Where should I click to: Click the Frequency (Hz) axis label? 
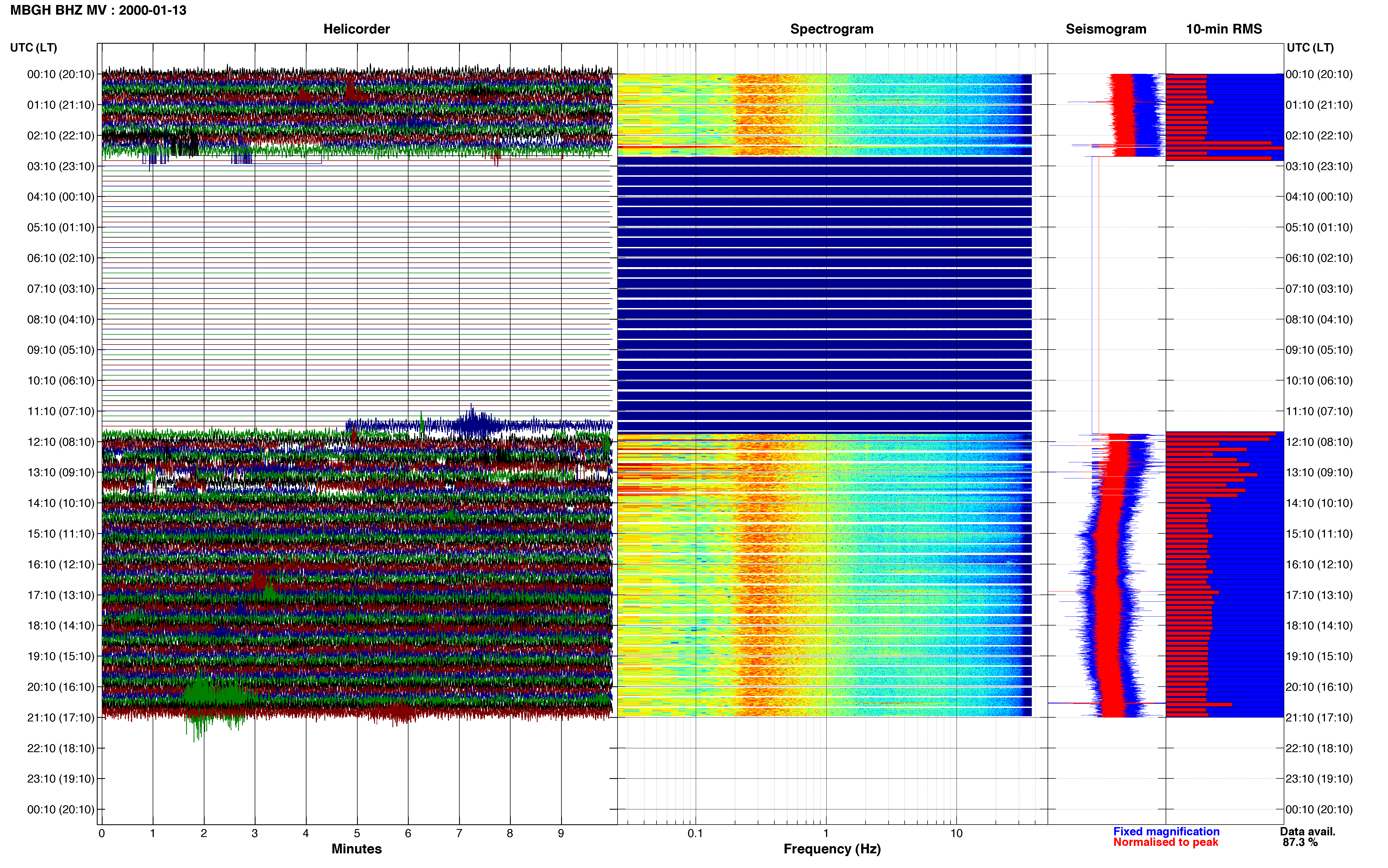coord(832,849)
